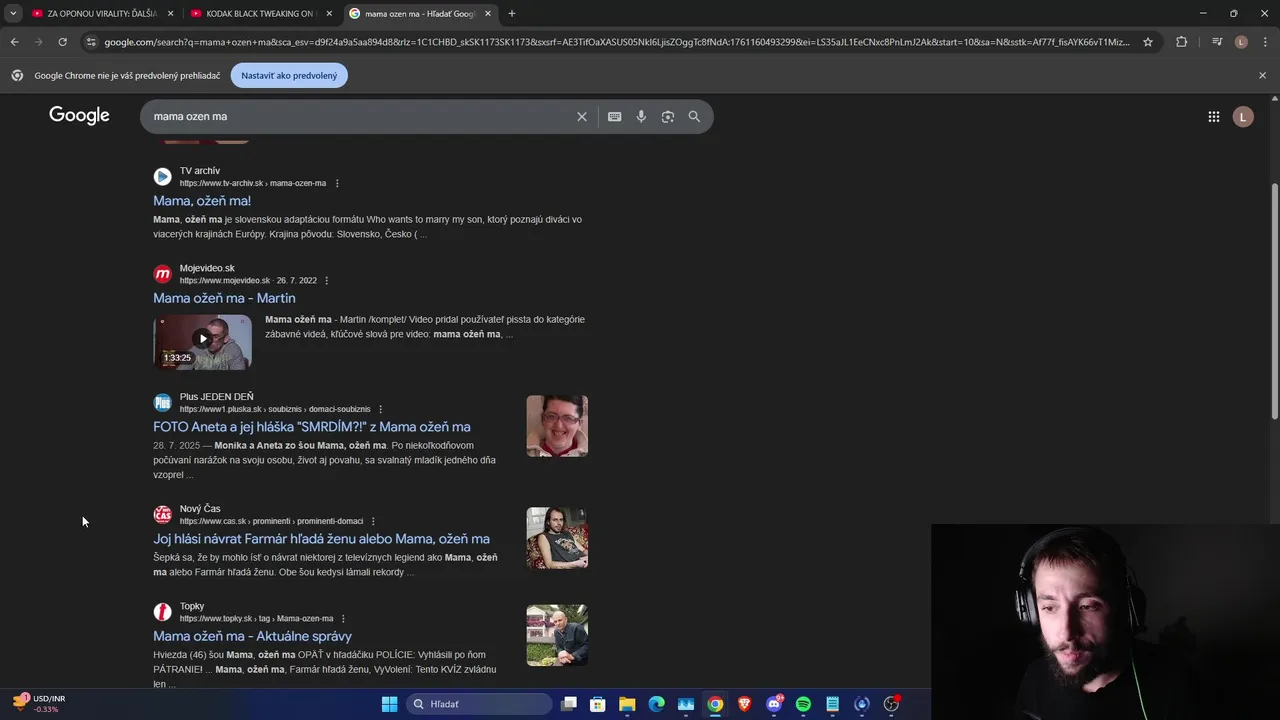Open more options for Plus JEDEN DEŇ result

pyautogui.click(x=380, y=410)
